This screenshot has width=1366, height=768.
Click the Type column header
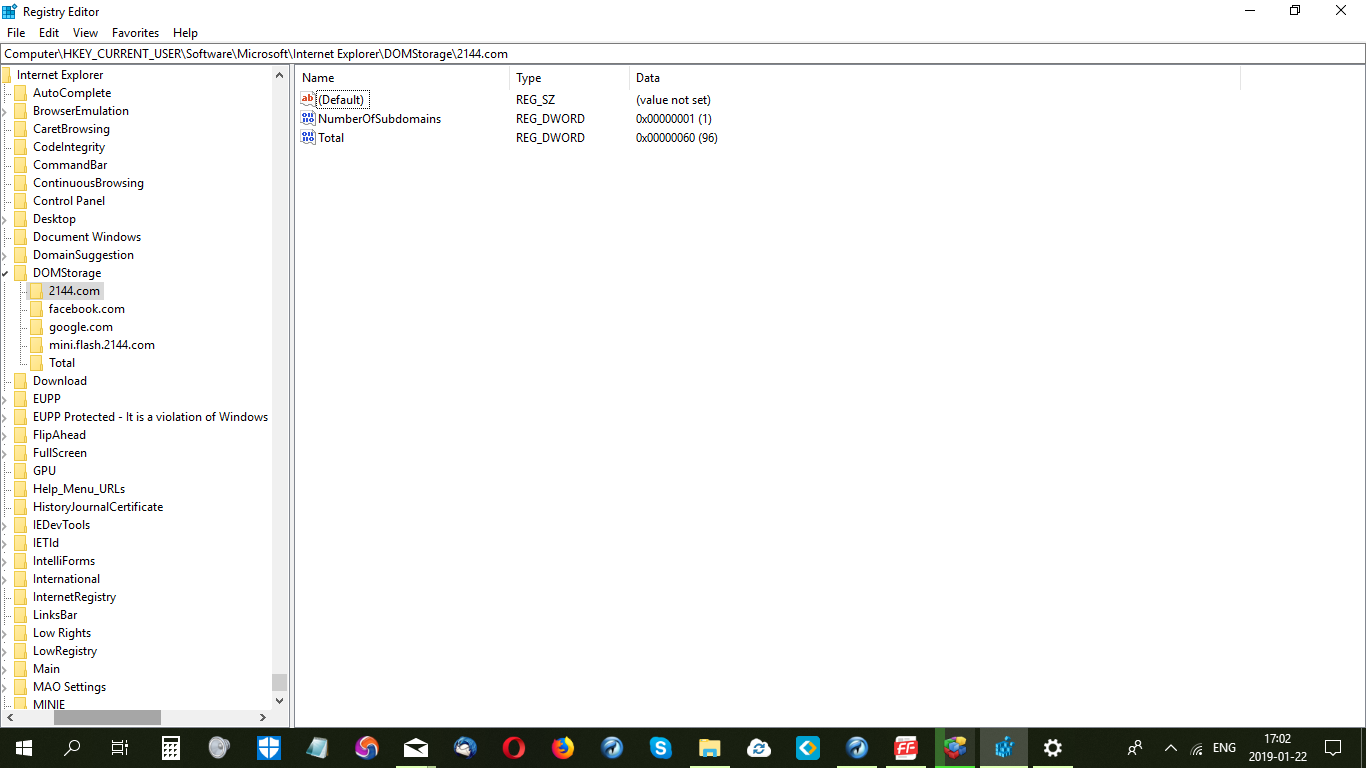click(570, 78)
